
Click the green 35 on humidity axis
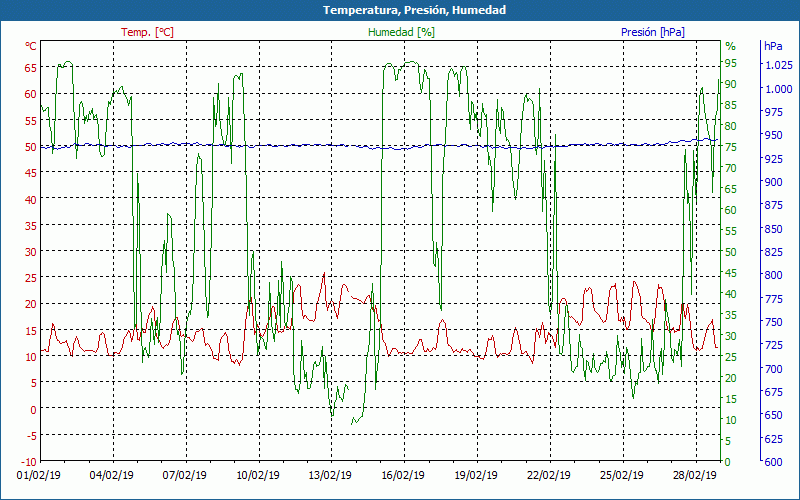731,315
